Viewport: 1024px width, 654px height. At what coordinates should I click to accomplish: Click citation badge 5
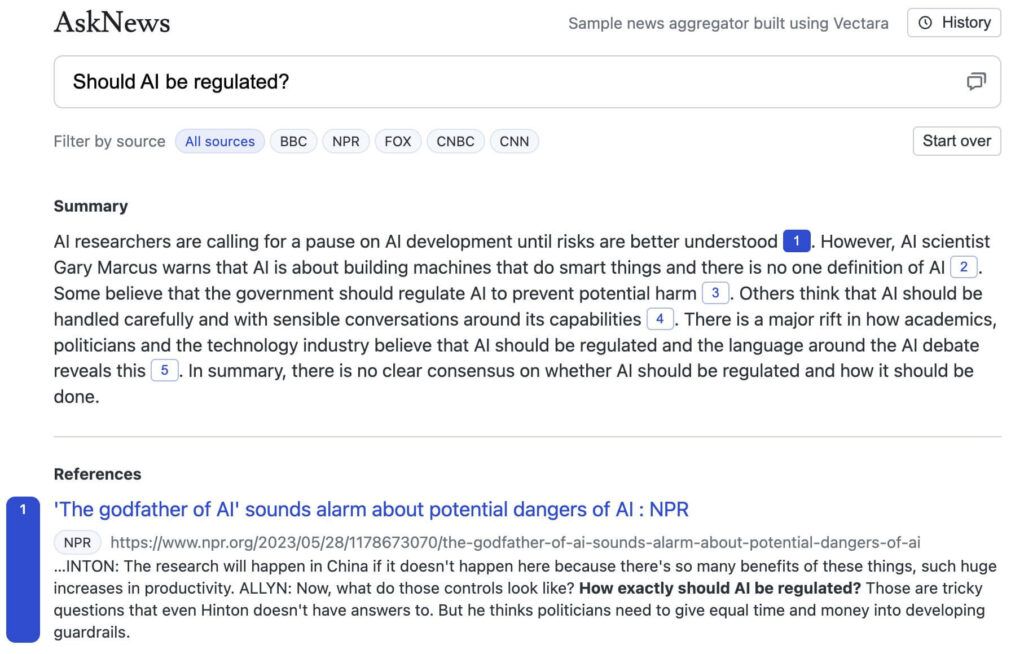tap(164, 371)
